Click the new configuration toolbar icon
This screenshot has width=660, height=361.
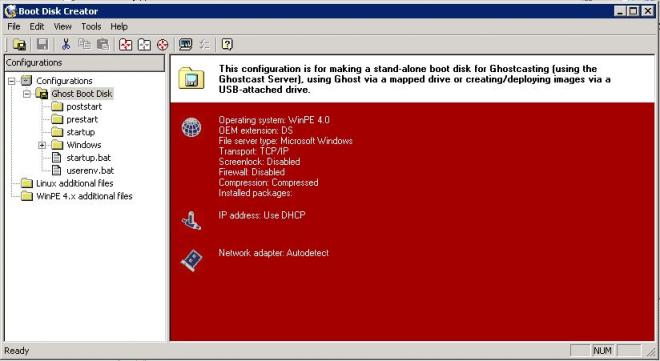point(19,44)
